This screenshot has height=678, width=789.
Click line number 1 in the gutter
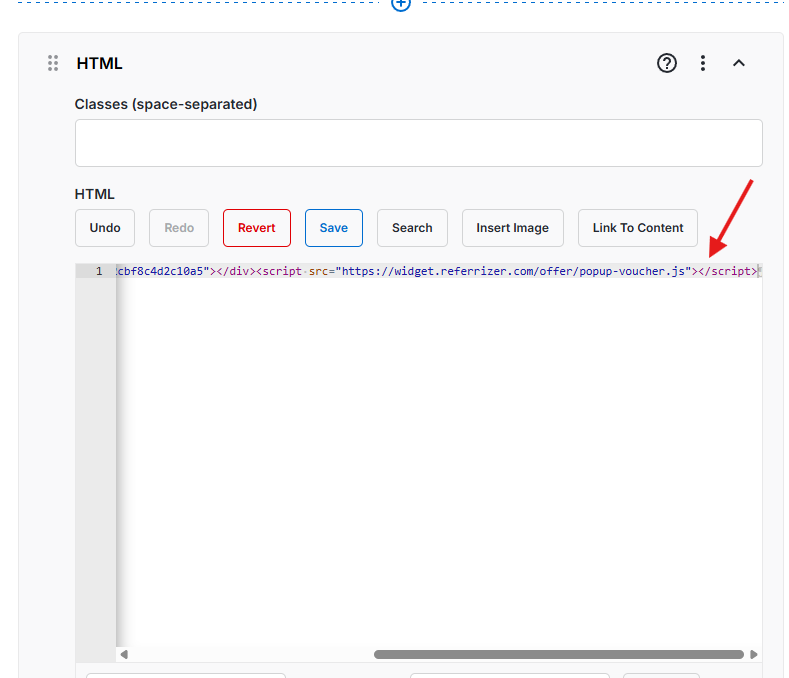coord(98,271)
